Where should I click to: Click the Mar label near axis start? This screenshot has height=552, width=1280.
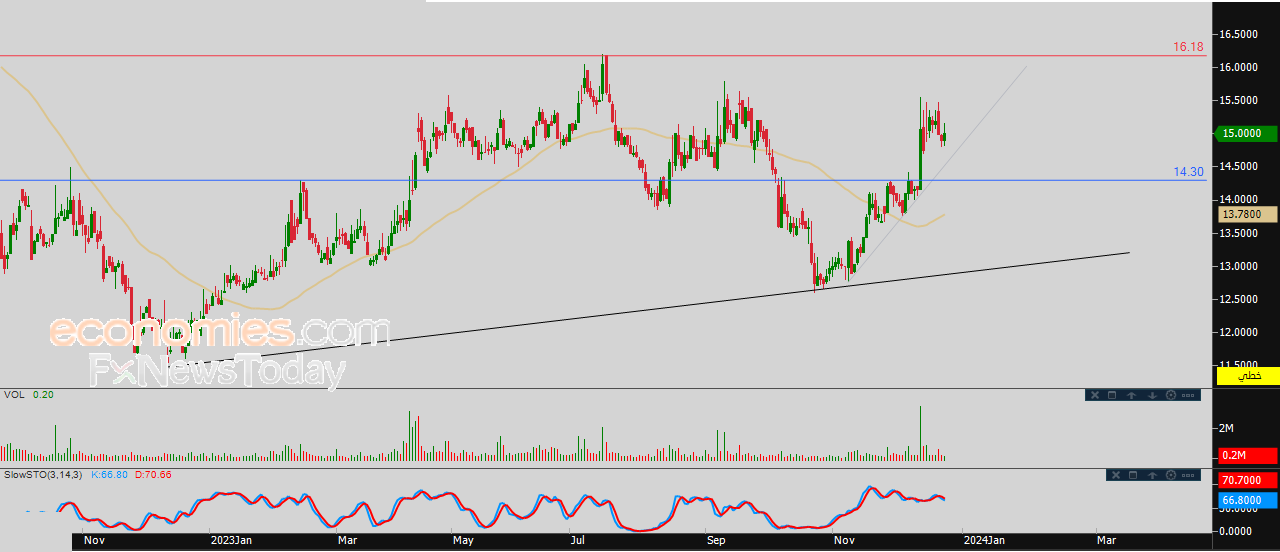[x=347, y=540]
